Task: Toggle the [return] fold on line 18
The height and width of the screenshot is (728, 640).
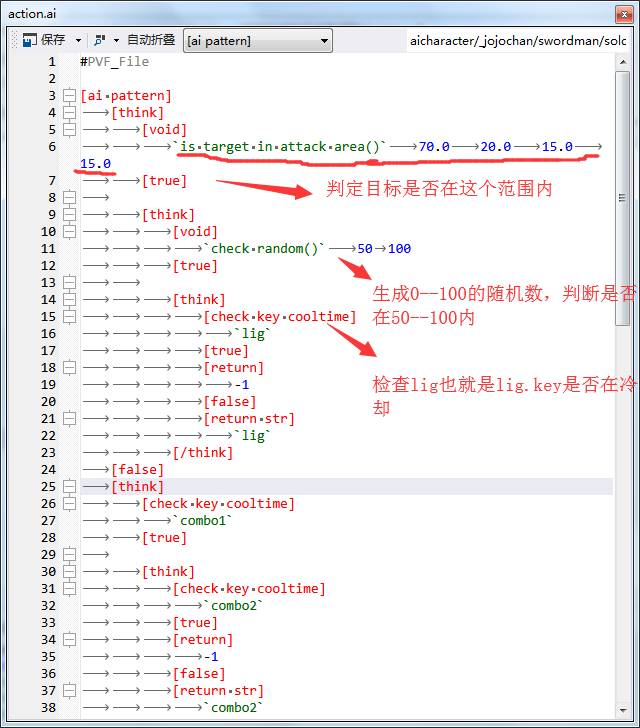Action: [69, 368]
